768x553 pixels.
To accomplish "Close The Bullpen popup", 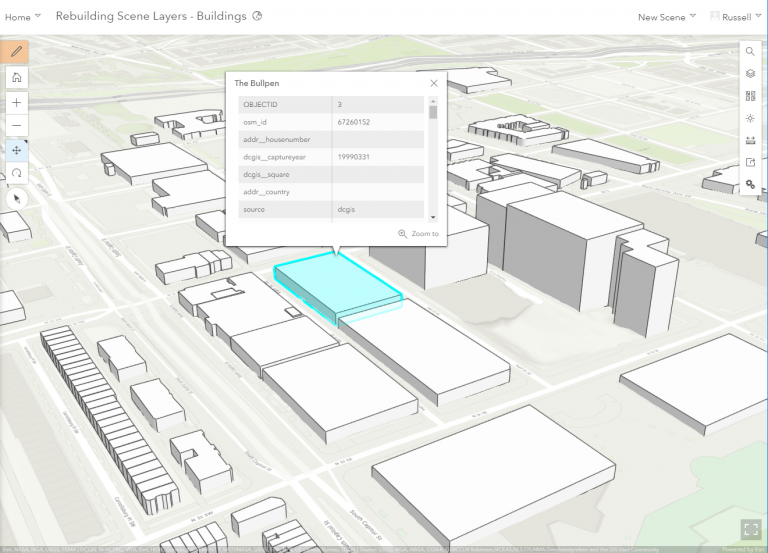I will coord(433,83).
